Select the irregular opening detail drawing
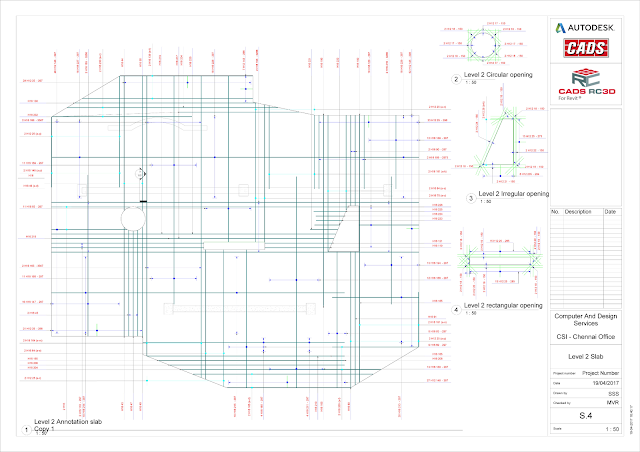 500,140
